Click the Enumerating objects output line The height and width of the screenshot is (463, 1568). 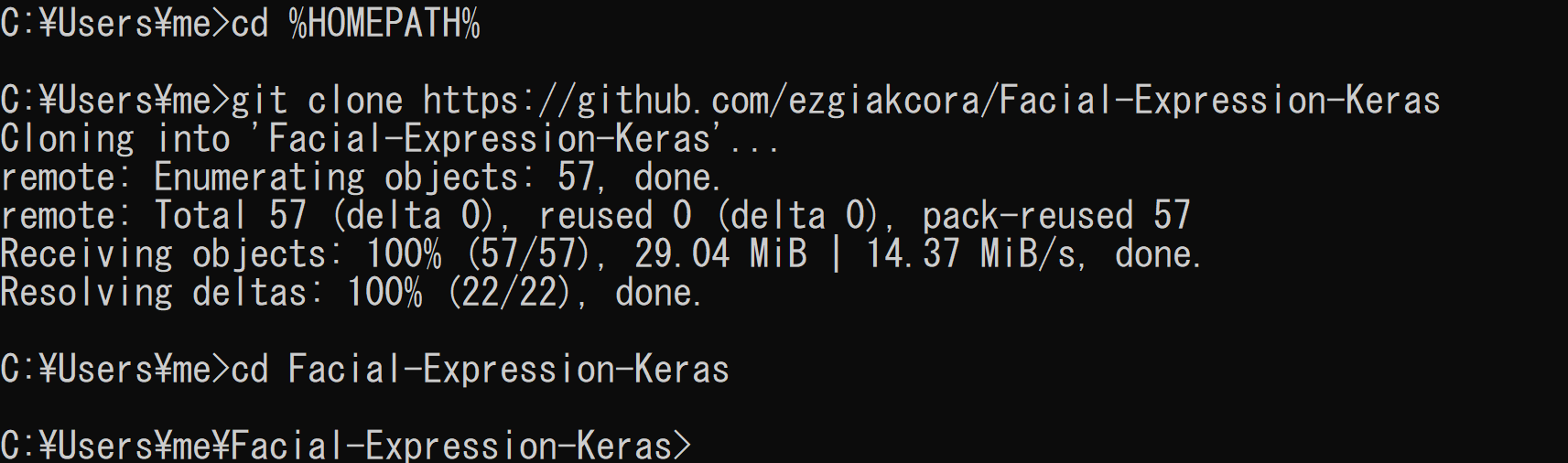point(361,178)
